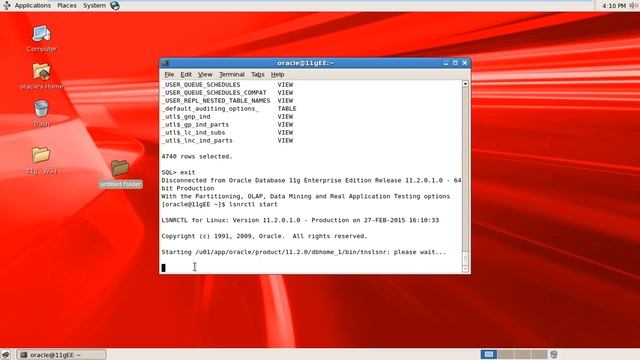The width and height of the screenshot is (640, 360).
Task: Open the System menu
Action: click(94, 6)
